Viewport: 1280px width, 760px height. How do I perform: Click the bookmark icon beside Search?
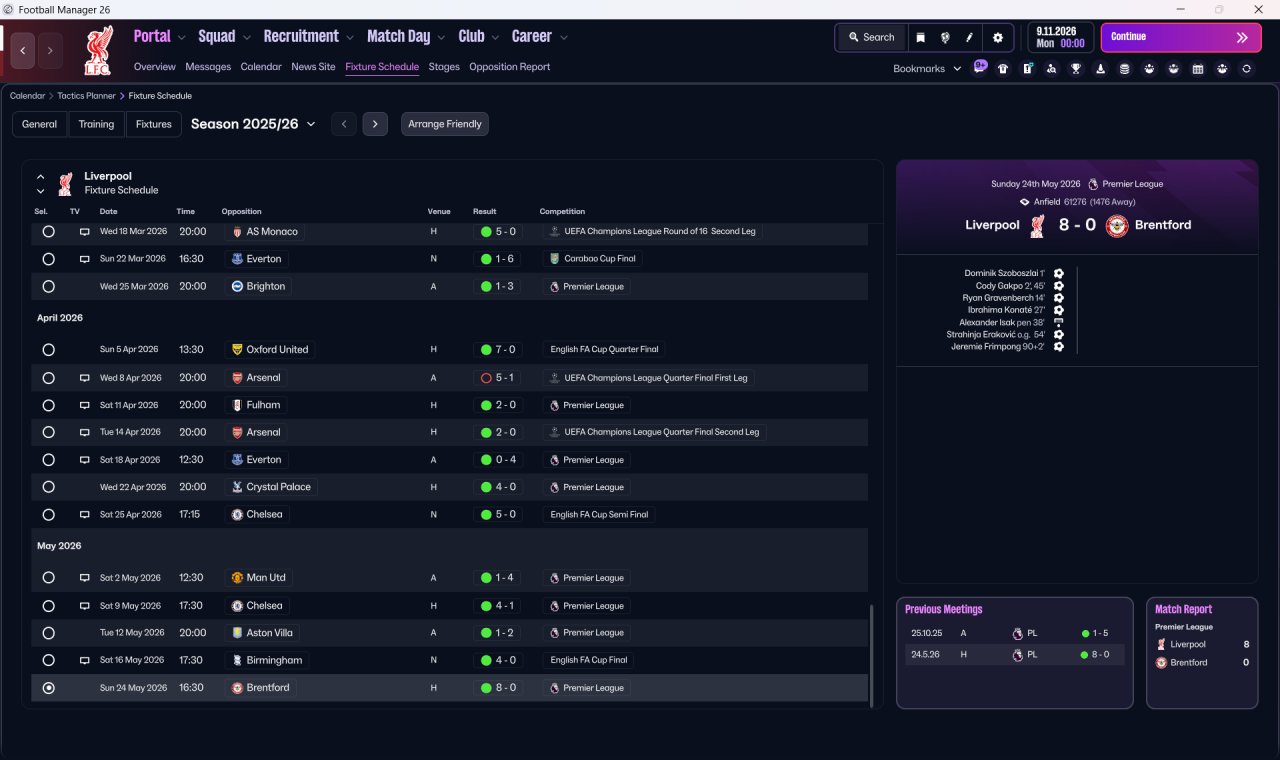(921, 37)
